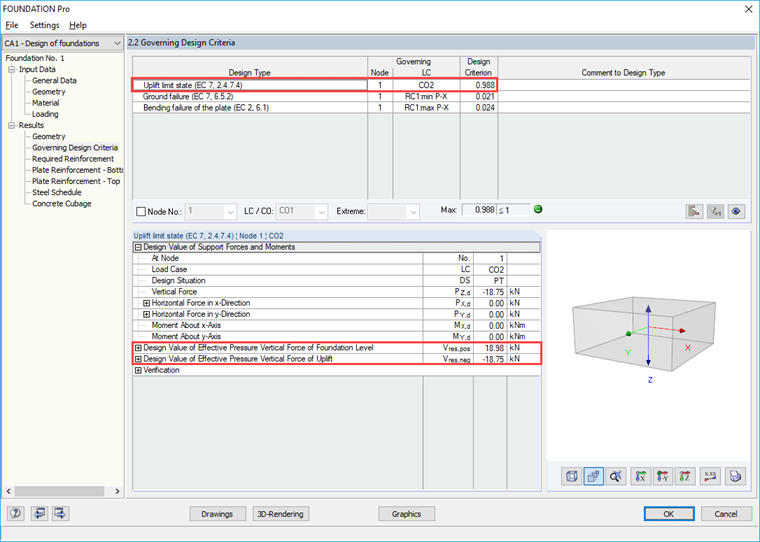Select Loading in the tree
The height and width of the screenshot is (542, 760).
pyautogui.click(x=45, y=114)
